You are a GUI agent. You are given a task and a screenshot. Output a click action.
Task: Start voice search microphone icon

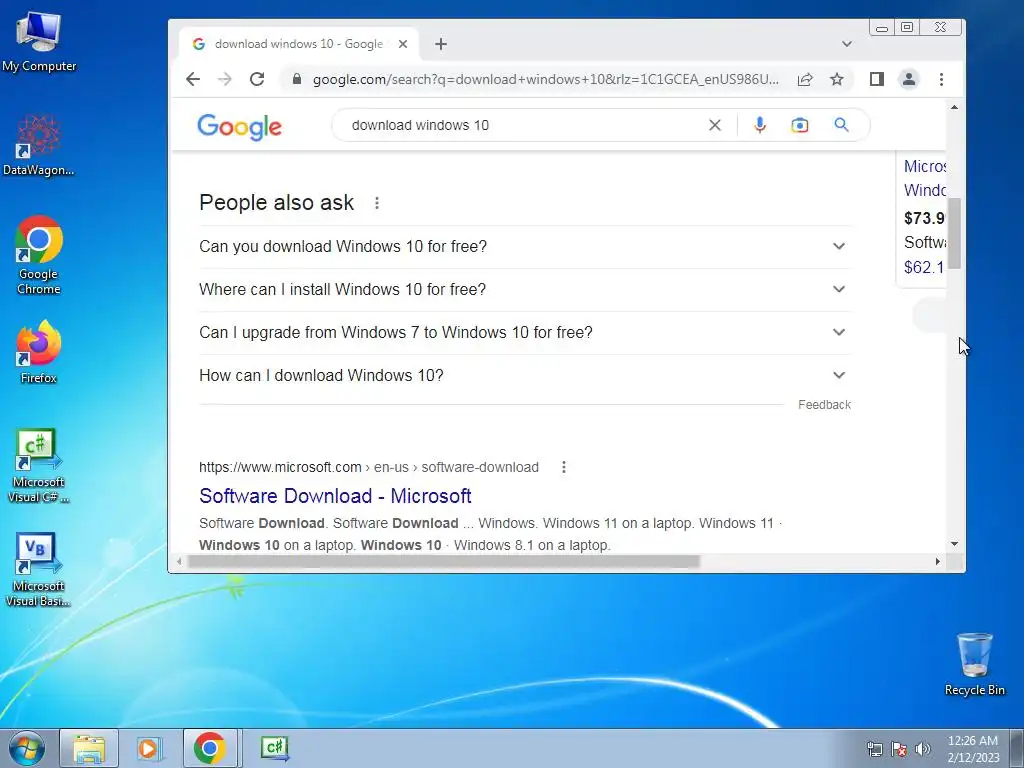(760, 125)
